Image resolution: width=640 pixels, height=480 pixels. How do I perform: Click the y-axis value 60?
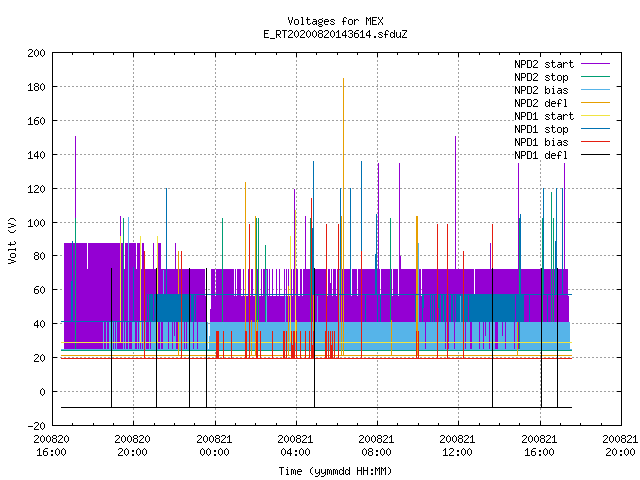click(x=40, y=290)
